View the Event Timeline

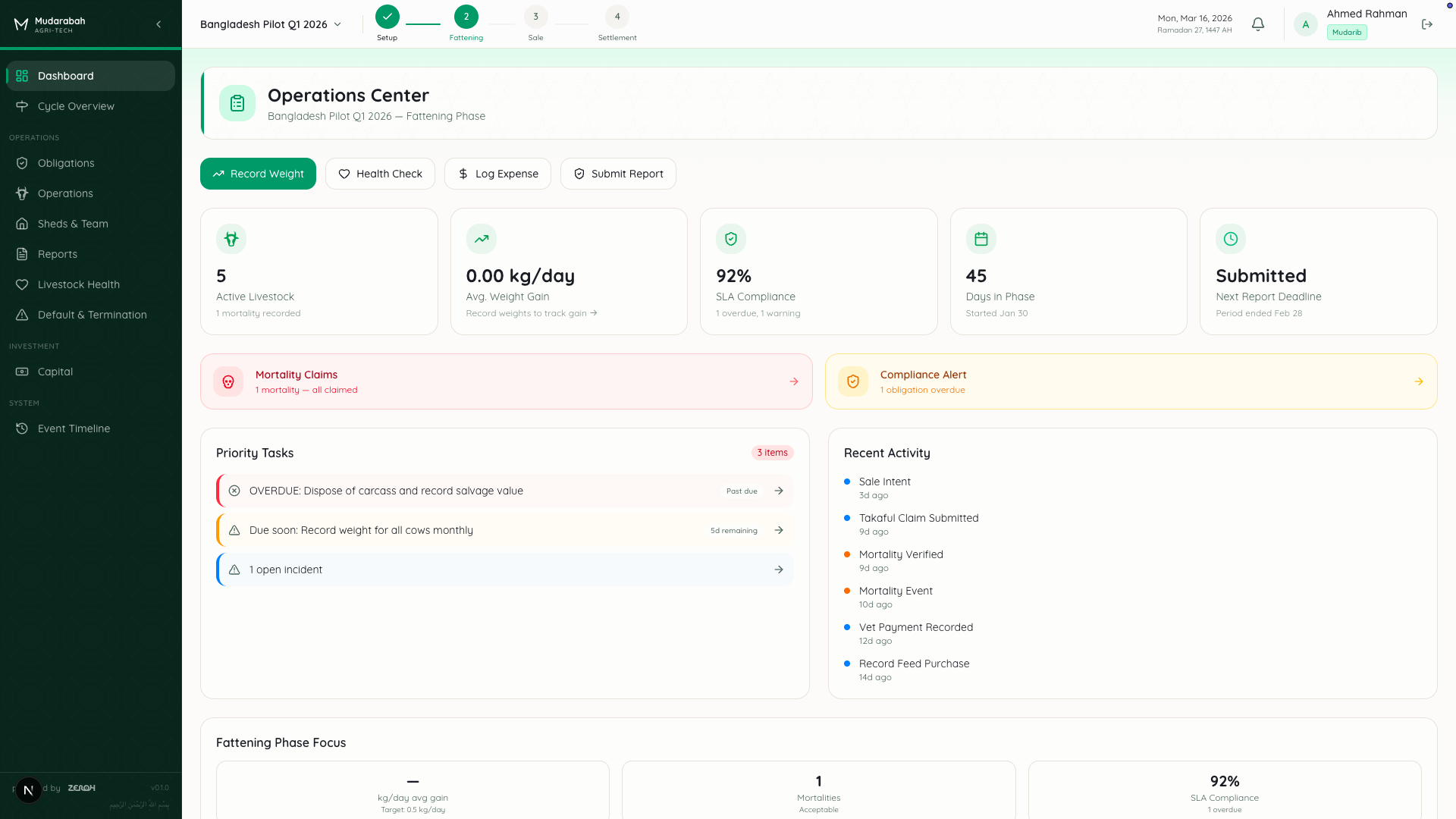tap(73, 428)
